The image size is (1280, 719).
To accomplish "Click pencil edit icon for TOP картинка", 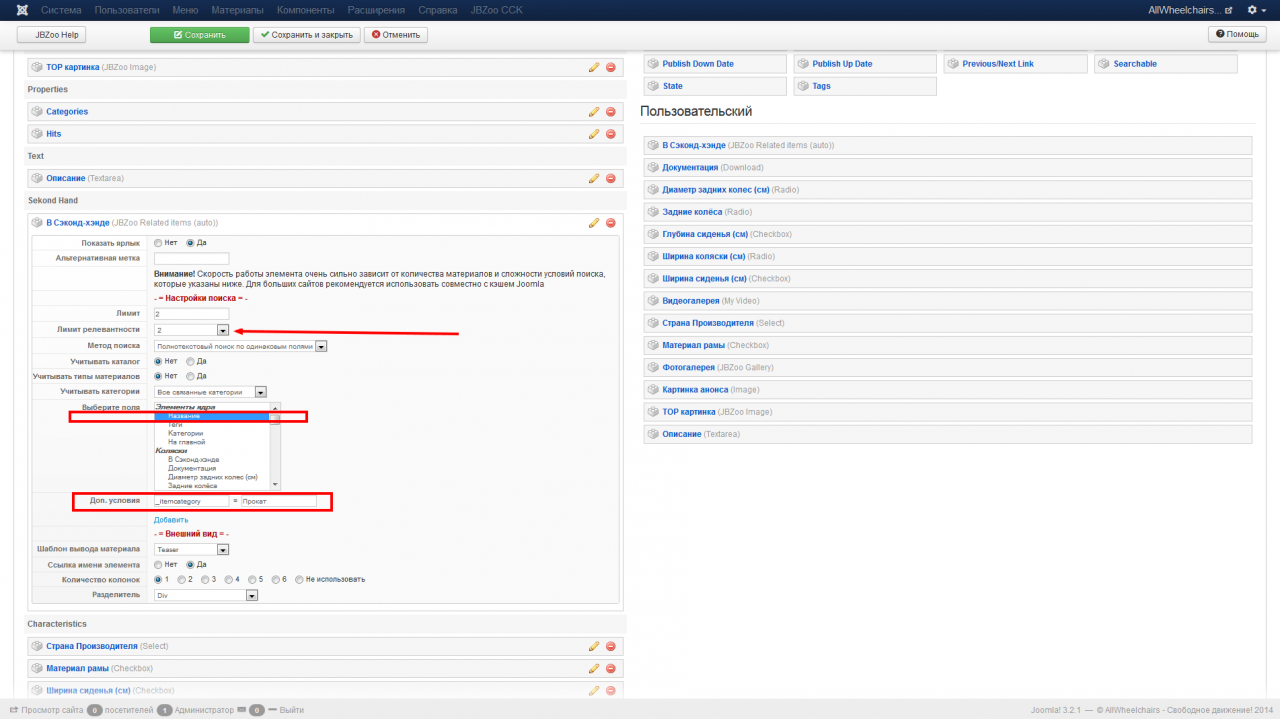I will (x=594, y=68).
